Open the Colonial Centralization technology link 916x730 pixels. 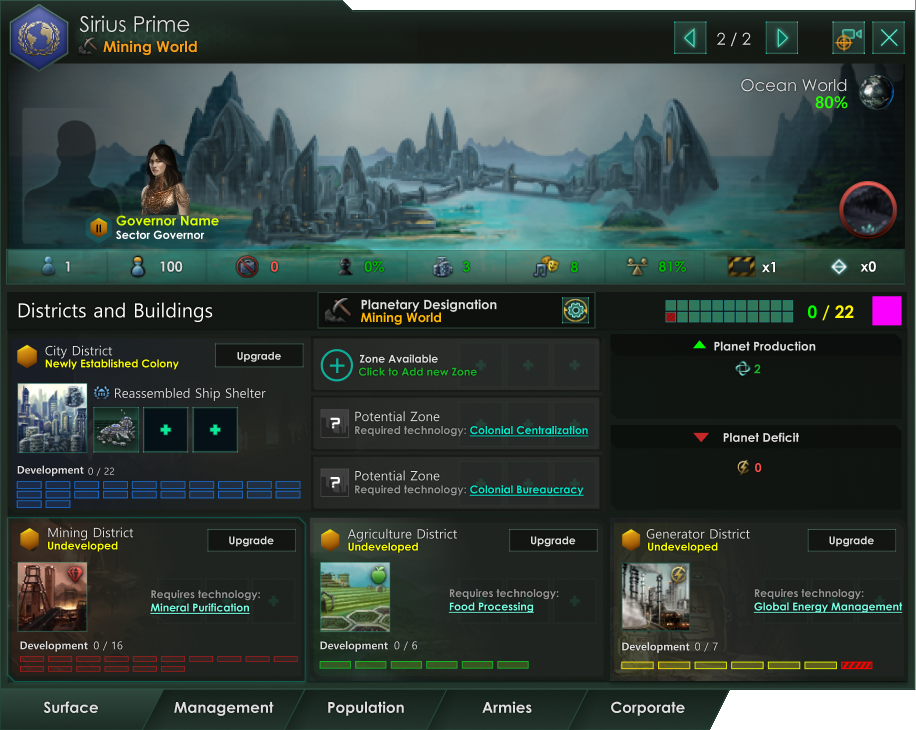(529, 430)
